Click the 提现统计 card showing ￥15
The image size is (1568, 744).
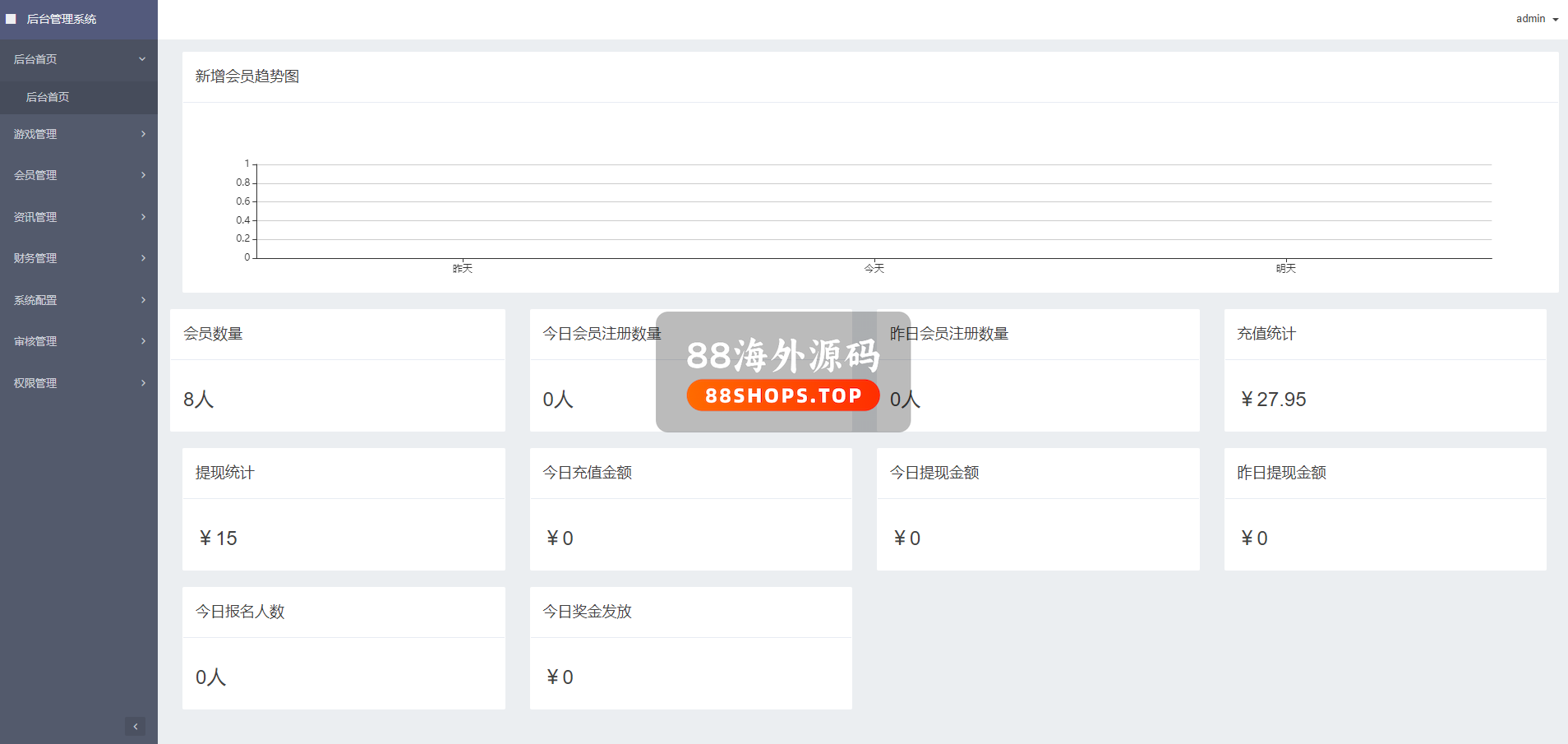pos(344,509)
